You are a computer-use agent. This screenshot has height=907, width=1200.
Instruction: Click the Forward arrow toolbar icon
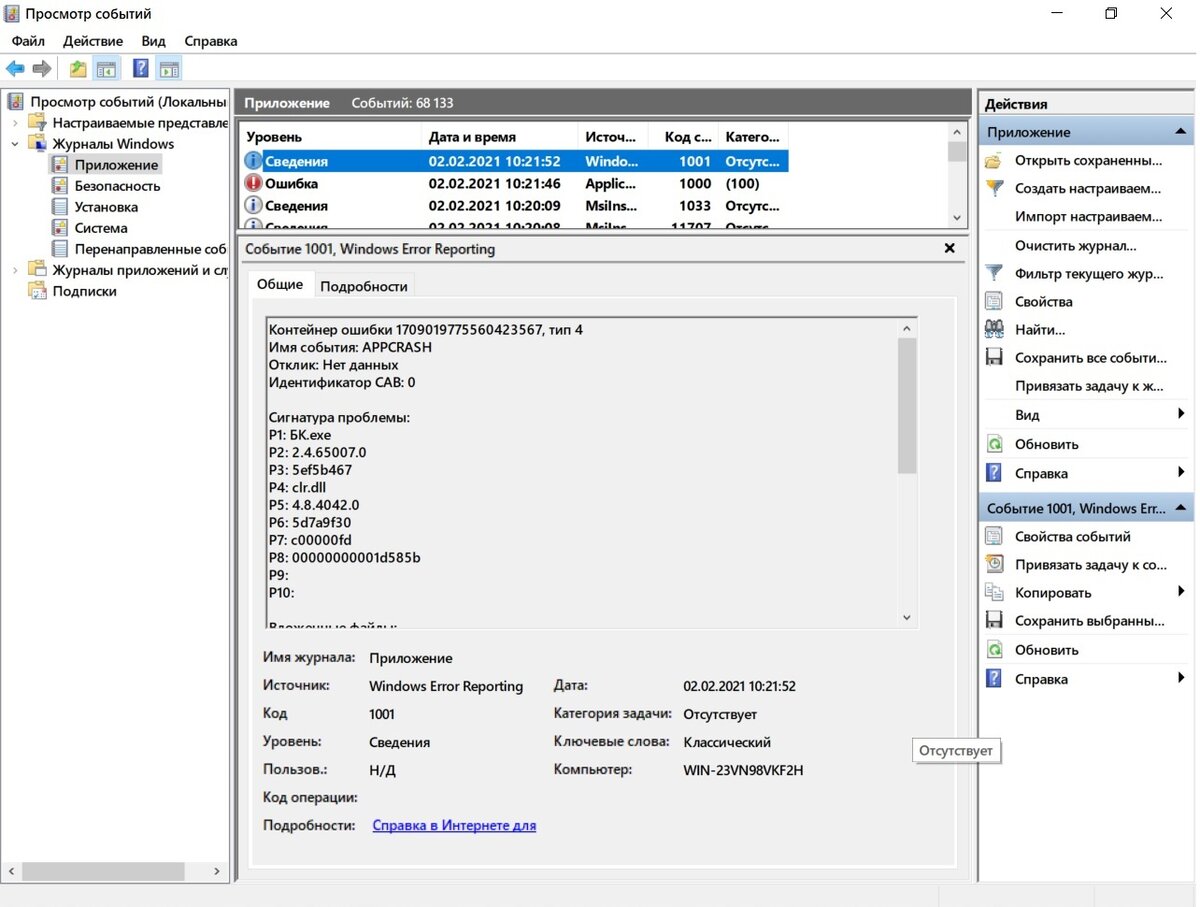click(x=41, y=69)
